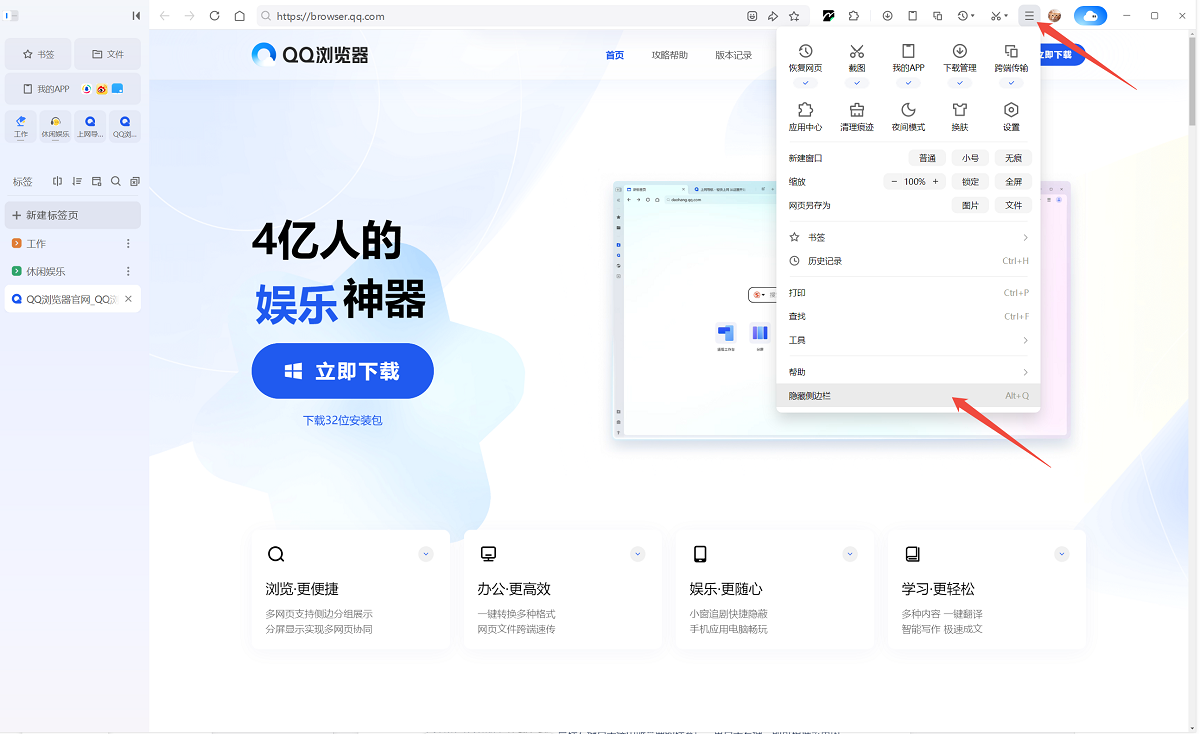Bookmark this page with the star icon in address bar
This screenshot has width=1200, height=734.
tap(794, 16)
